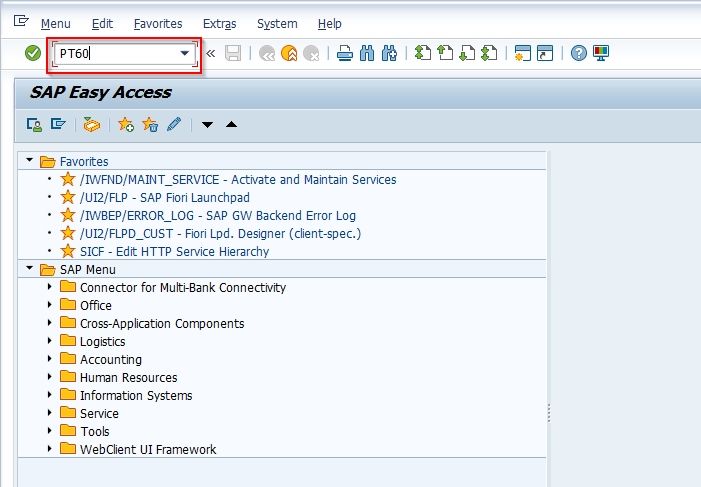Select the Logistics tree label
This screenshot has width=701, height=487.
click(x=102, y=342)
